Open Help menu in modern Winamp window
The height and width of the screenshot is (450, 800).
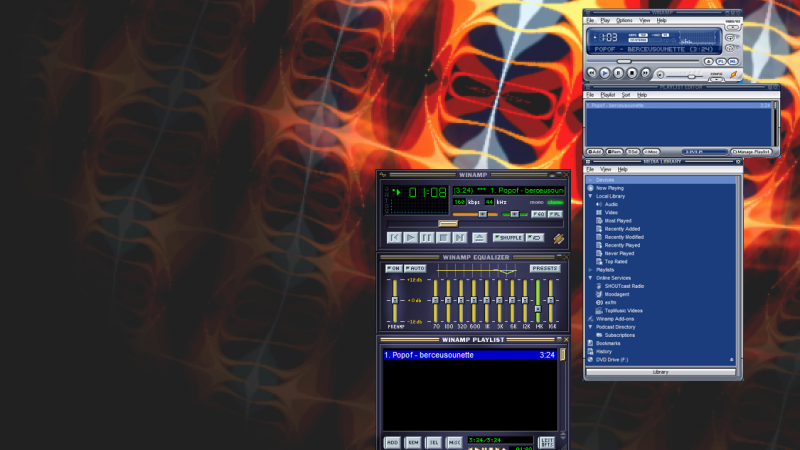(662, 20)
